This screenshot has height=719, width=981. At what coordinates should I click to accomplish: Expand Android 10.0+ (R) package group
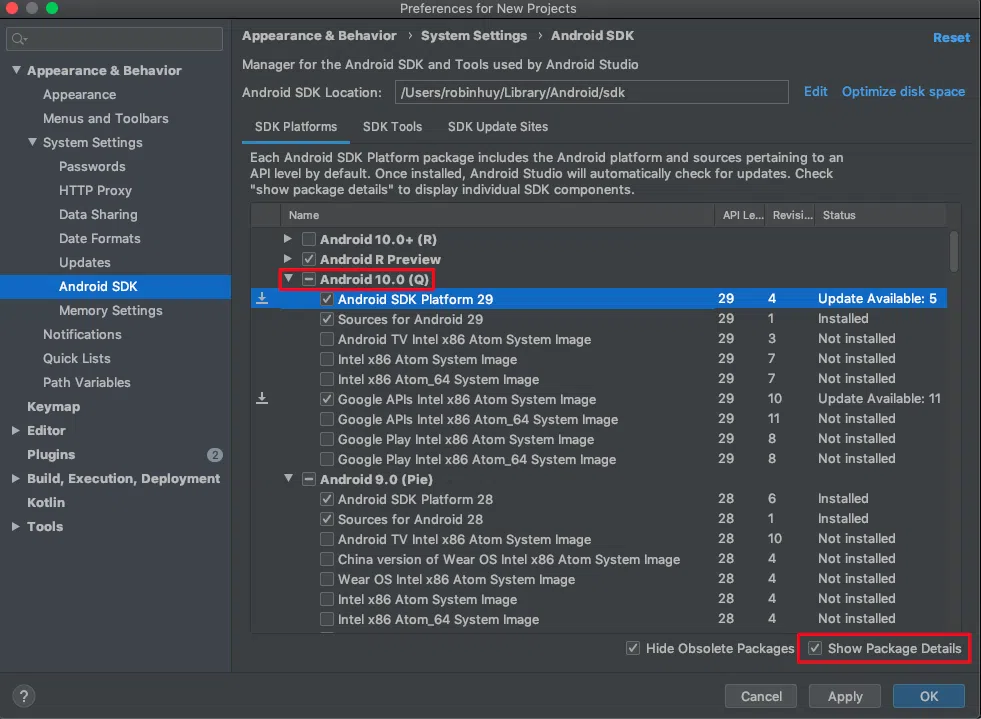tap(287, 238)
